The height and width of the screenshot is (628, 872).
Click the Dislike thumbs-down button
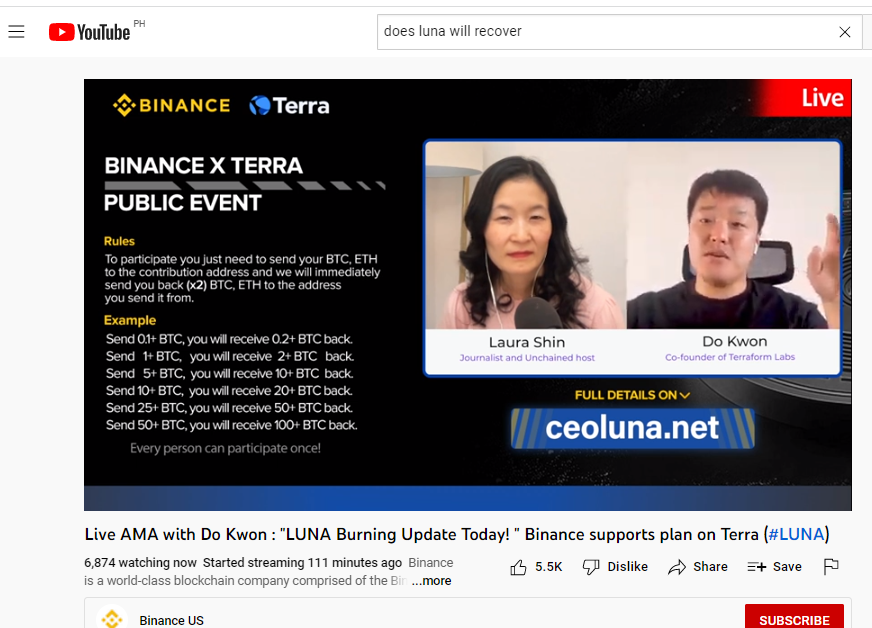(615, 567)
